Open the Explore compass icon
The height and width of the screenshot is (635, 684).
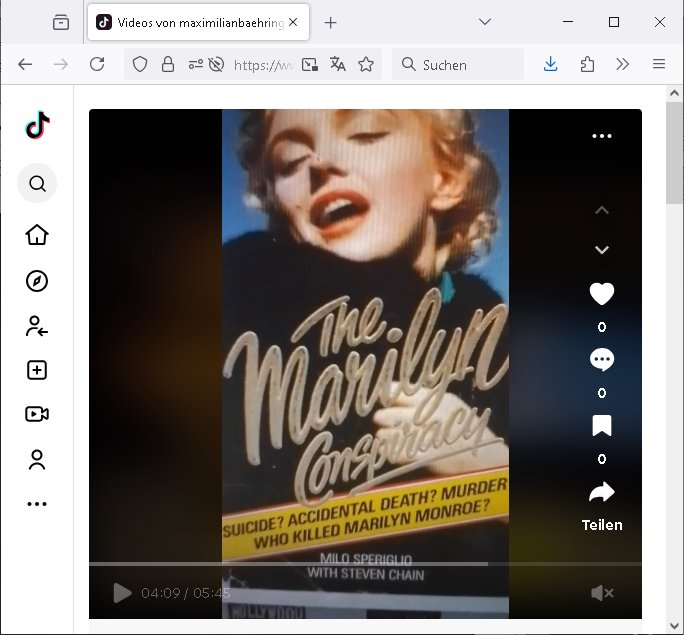click(37, 281)
